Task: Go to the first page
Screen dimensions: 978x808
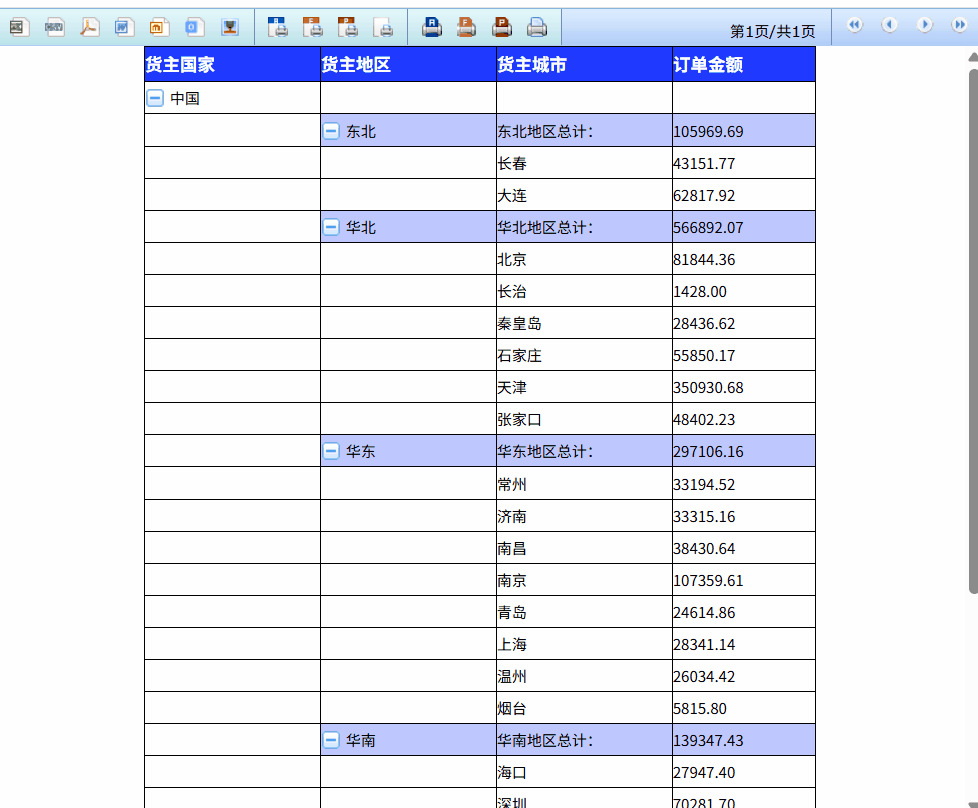Action: coord(855,25)
